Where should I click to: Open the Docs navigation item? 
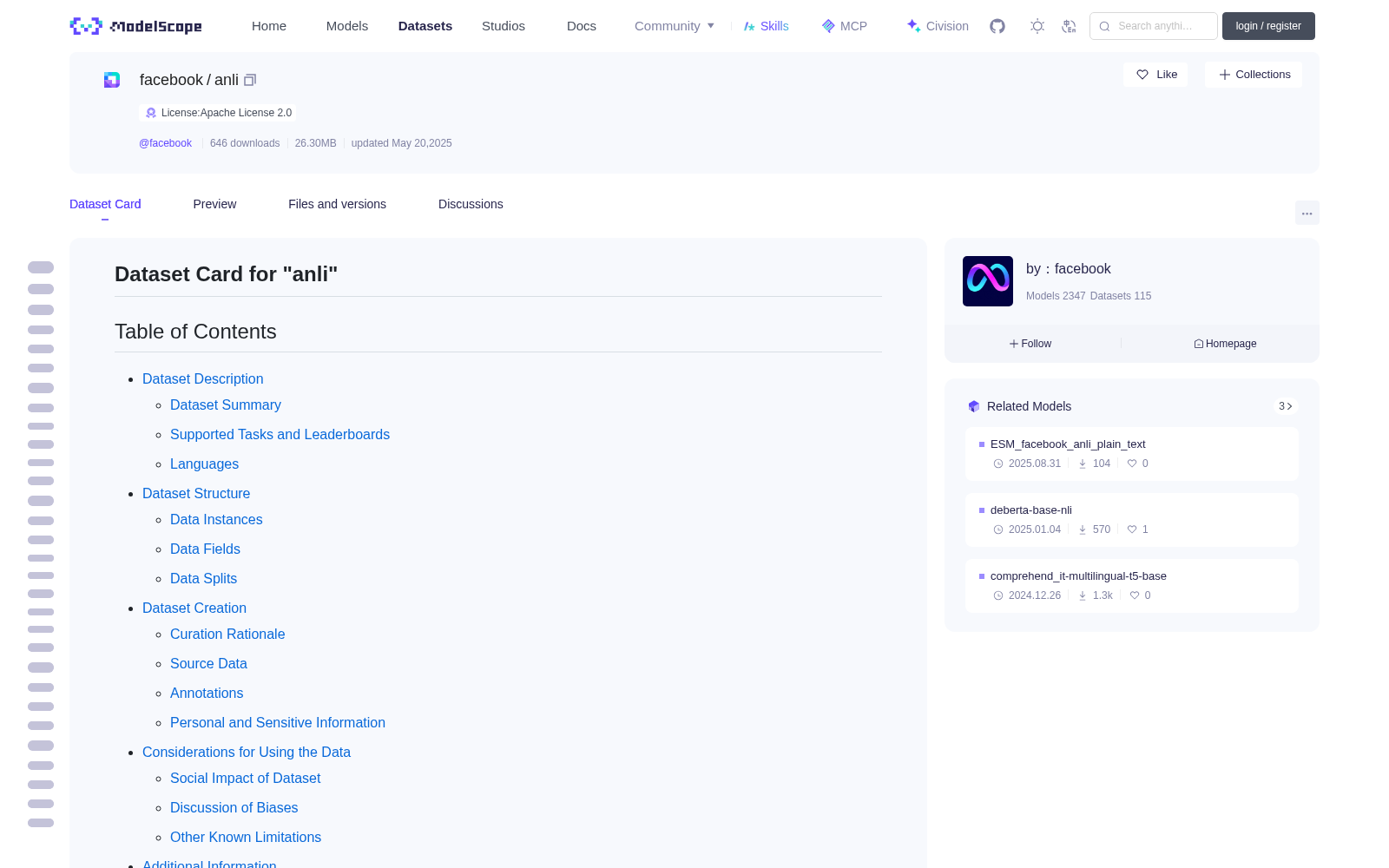click(582, 26)
